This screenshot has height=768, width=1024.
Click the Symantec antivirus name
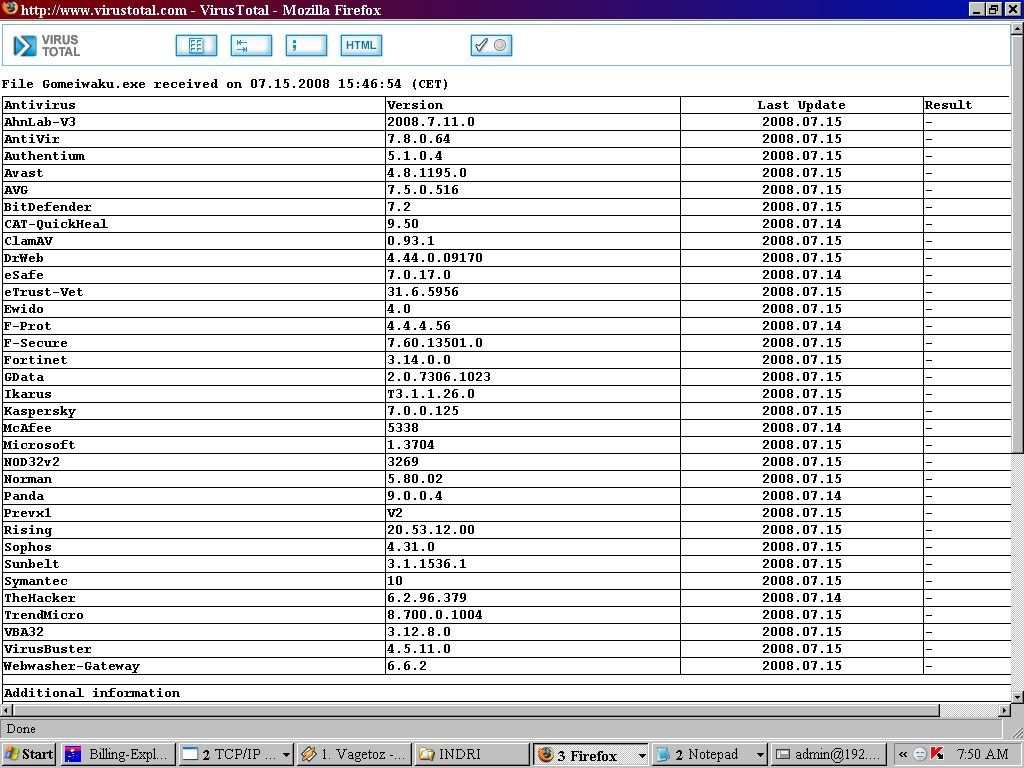click(x=35, y=581)
